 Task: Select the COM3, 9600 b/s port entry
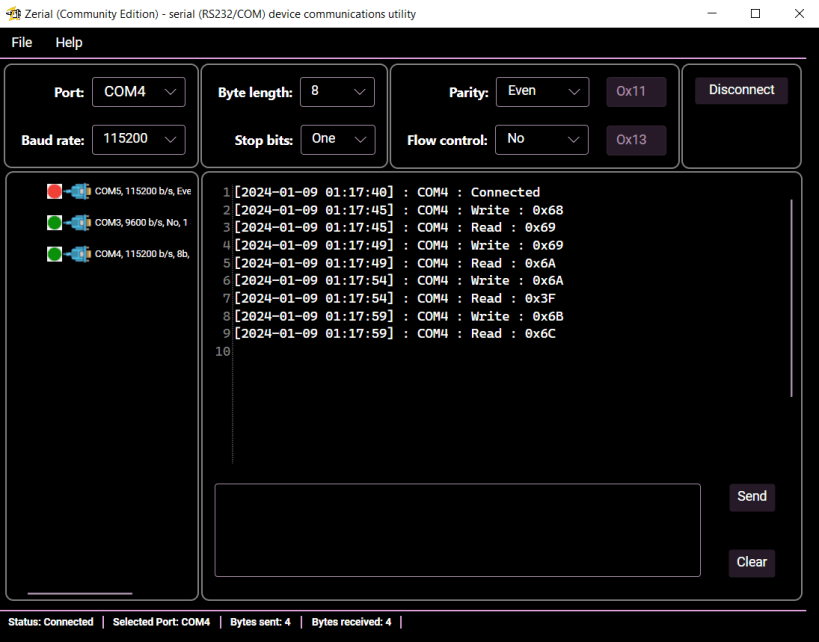click(x=119, y=223)
